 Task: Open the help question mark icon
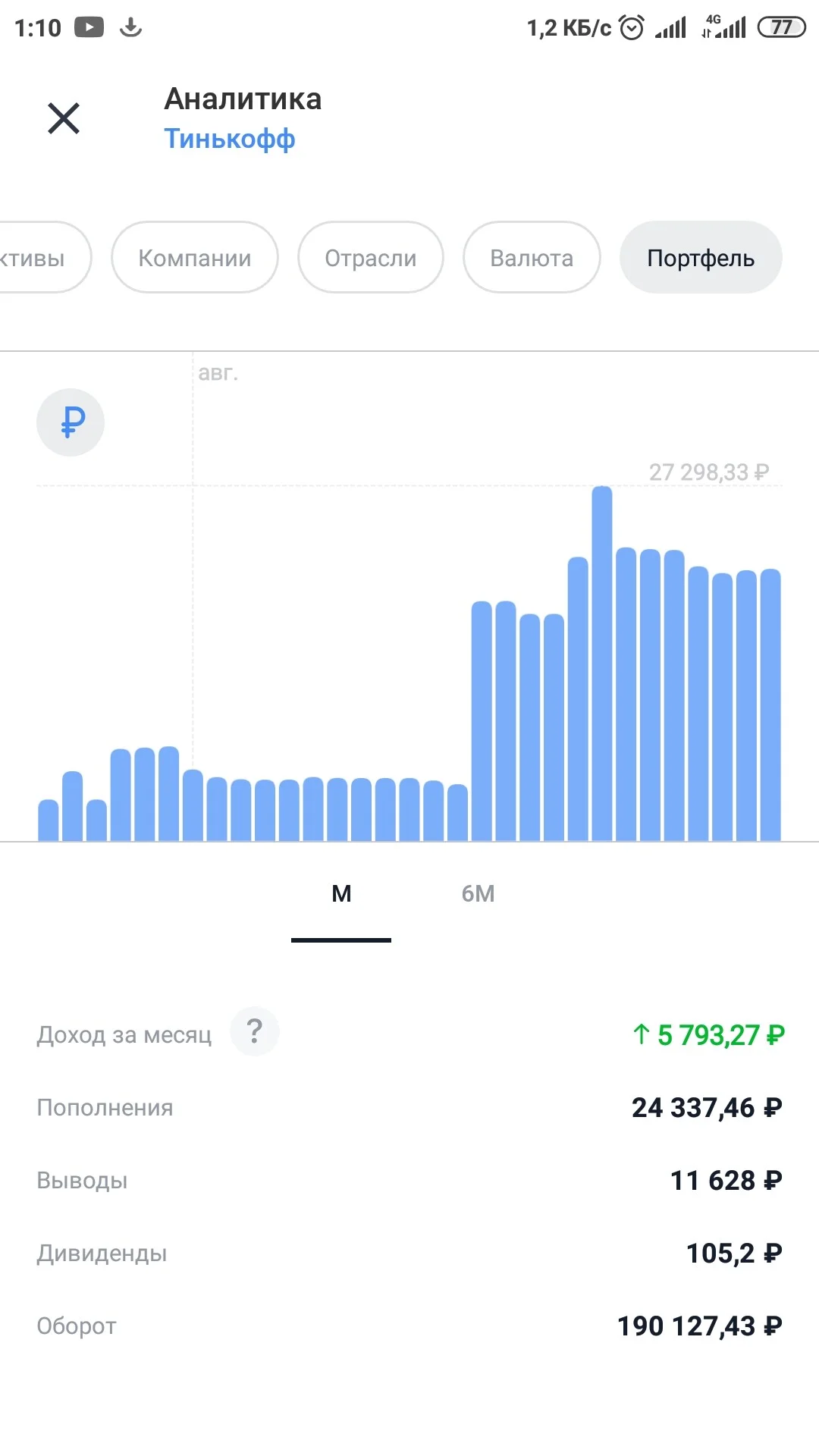(255, 1031)
